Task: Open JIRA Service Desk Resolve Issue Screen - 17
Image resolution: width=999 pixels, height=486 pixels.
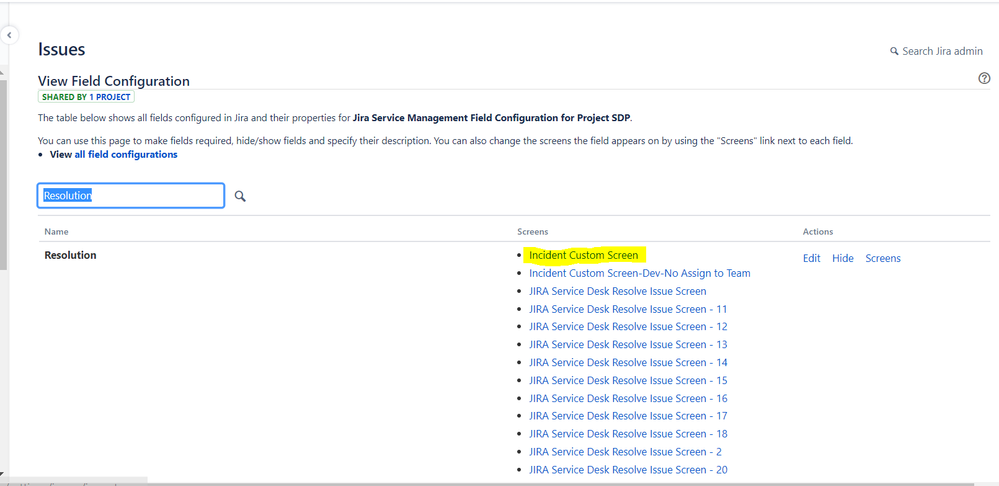Action: click(628, 416)
